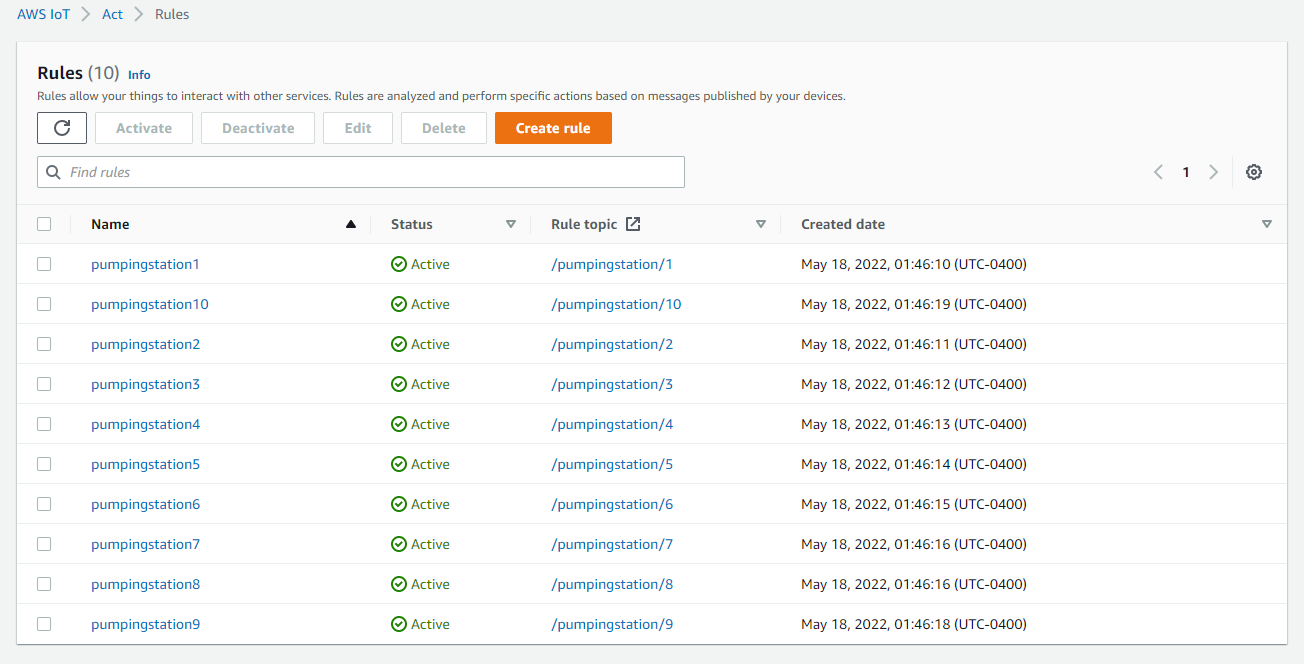This screenshot has width=1304, height=664.
Task: Check the pumpingstation1 row checkbox
Action: [44, 264]
